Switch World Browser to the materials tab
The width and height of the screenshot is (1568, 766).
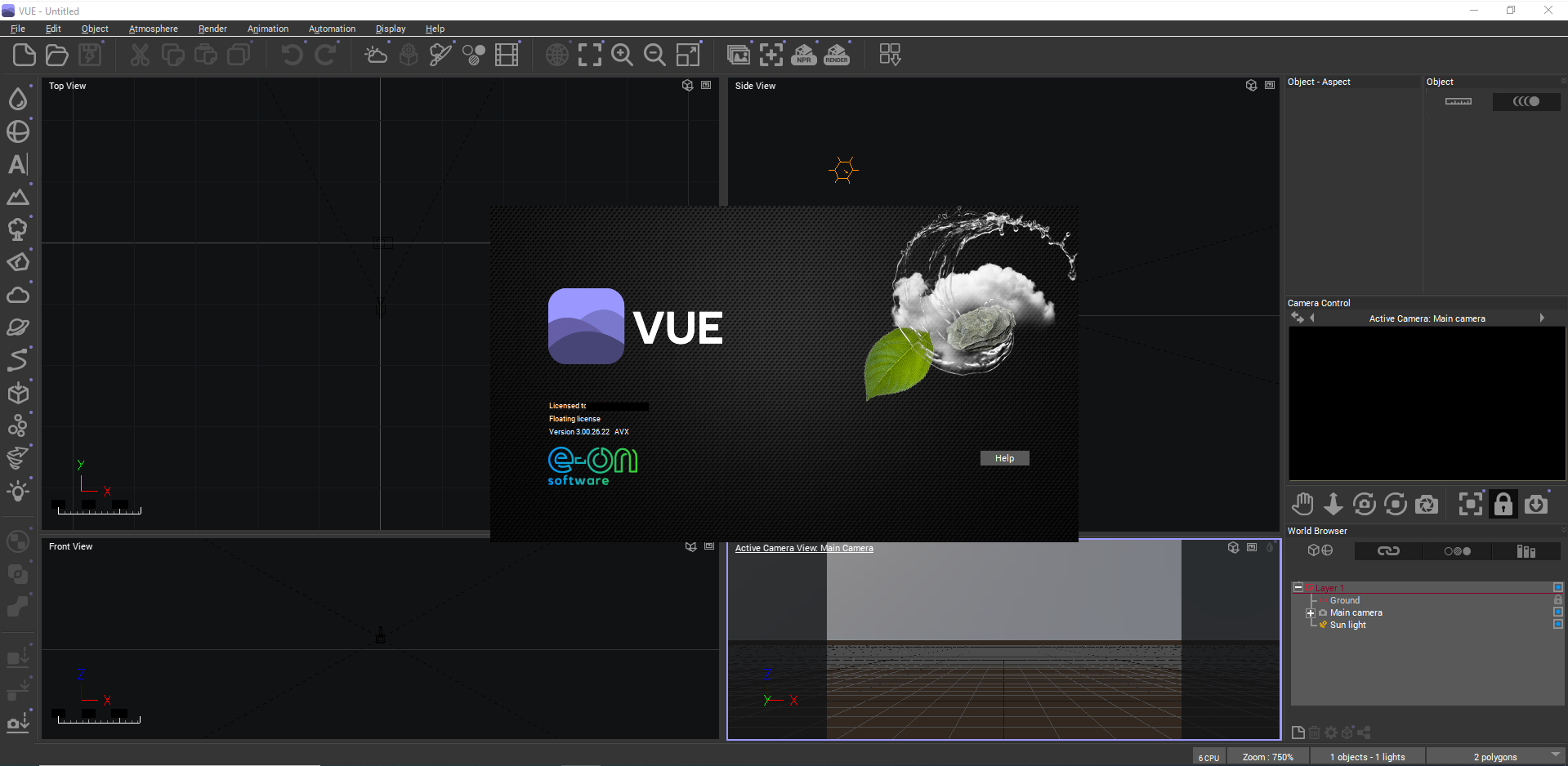click(1457, 551)
